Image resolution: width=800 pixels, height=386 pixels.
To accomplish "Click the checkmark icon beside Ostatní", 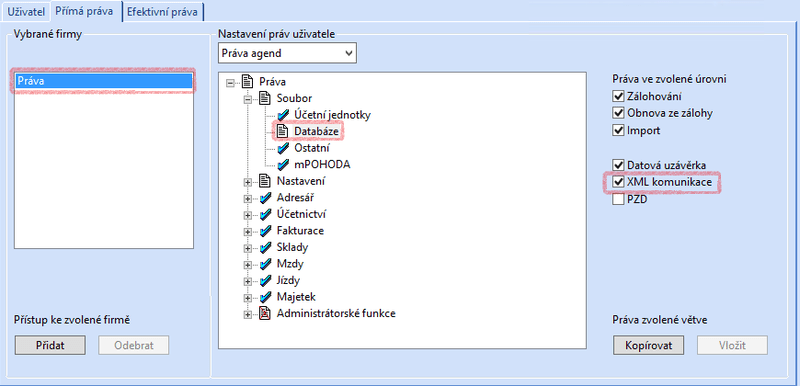I will [283, 148].
